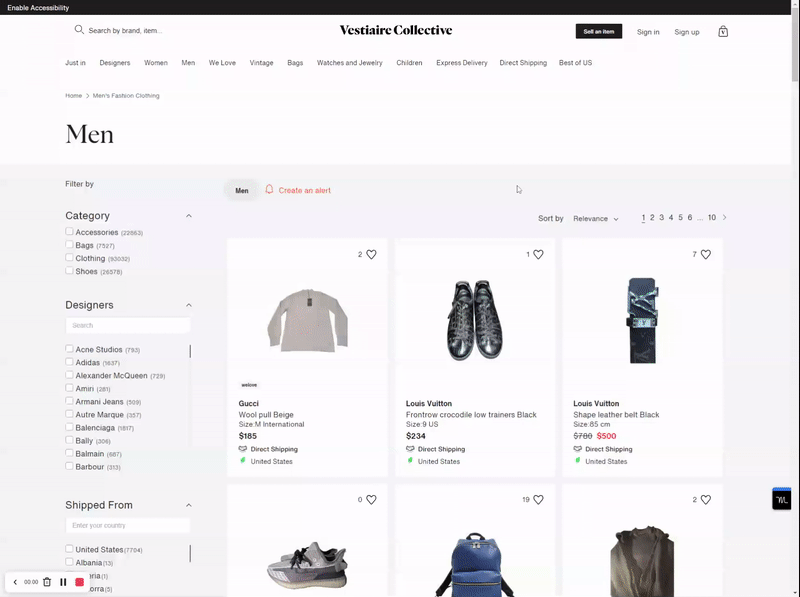800x597 pixels.
Task: Click the Men filter chip
Action: [242, 190]
